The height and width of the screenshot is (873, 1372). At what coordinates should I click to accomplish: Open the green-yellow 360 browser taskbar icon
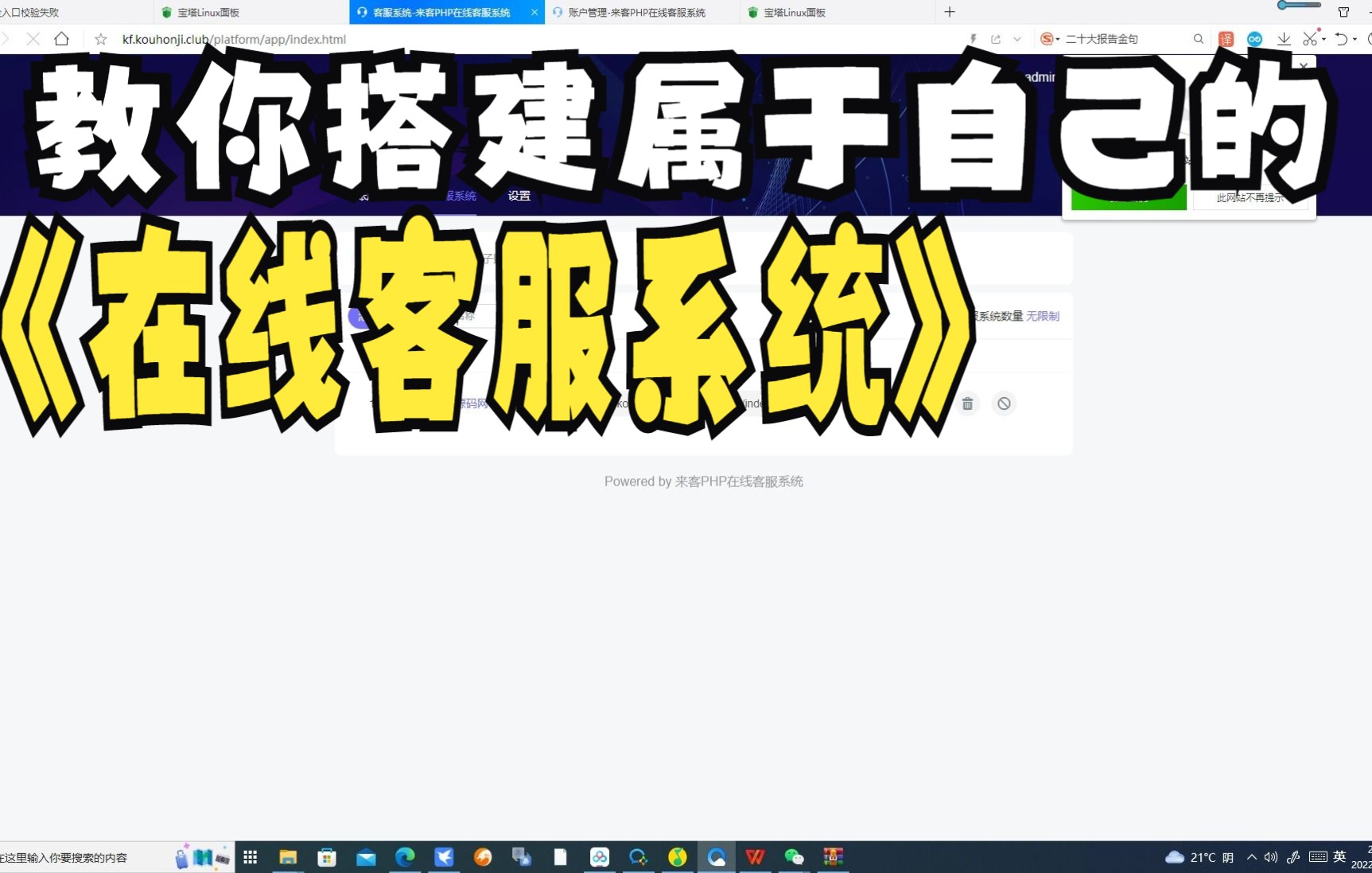pyautogui.click(x=678, y=857)
